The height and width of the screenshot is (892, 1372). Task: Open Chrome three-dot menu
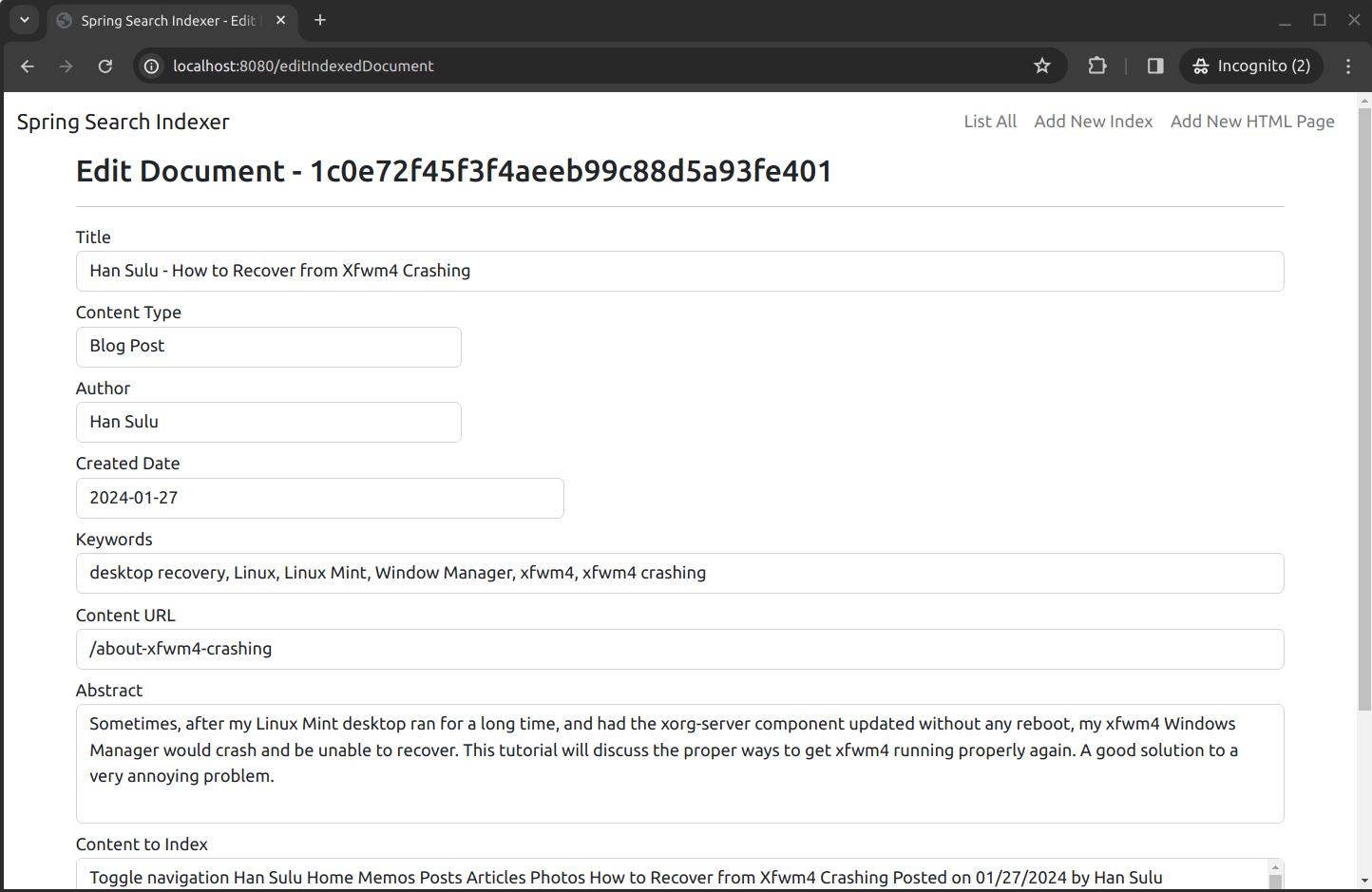pyautogui.click(x=1348, y=66)
